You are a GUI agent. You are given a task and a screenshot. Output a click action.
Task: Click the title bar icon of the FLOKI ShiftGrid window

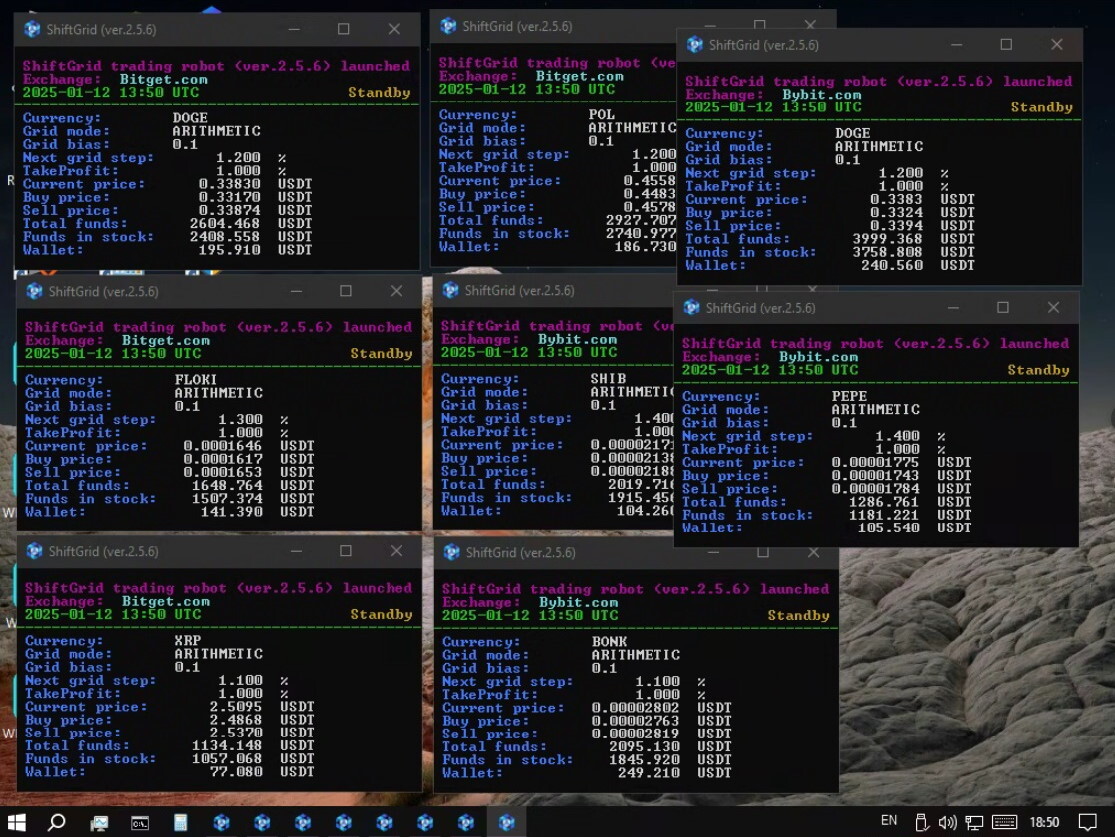[34, 292]
